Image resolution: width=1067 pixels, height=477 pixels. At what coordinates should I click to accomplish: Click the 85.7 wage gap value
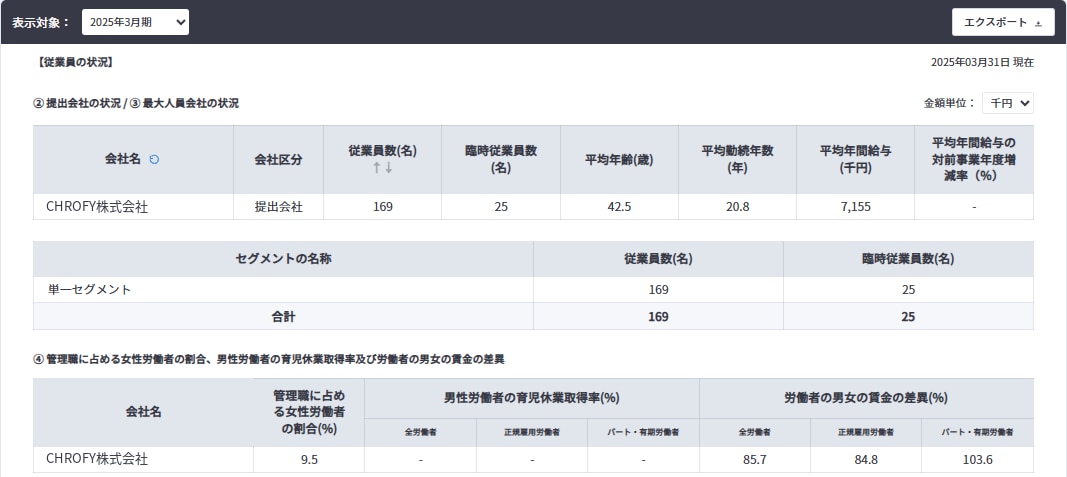tap(755, 460)
